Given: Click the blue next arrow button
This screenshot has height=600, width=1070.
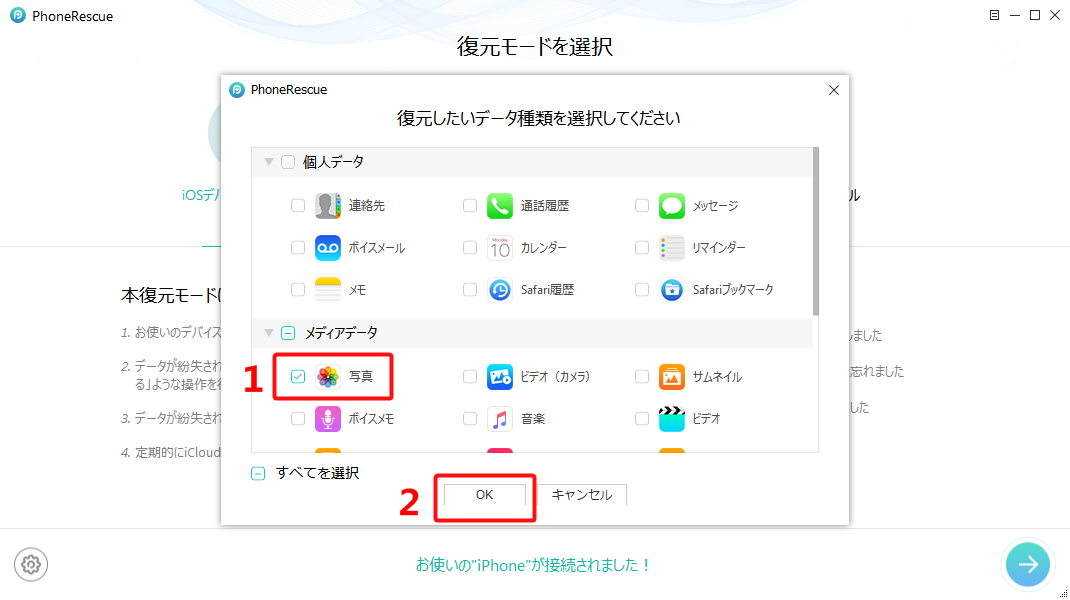Looking at the screenshot, I should click(x=1028, y=565).
